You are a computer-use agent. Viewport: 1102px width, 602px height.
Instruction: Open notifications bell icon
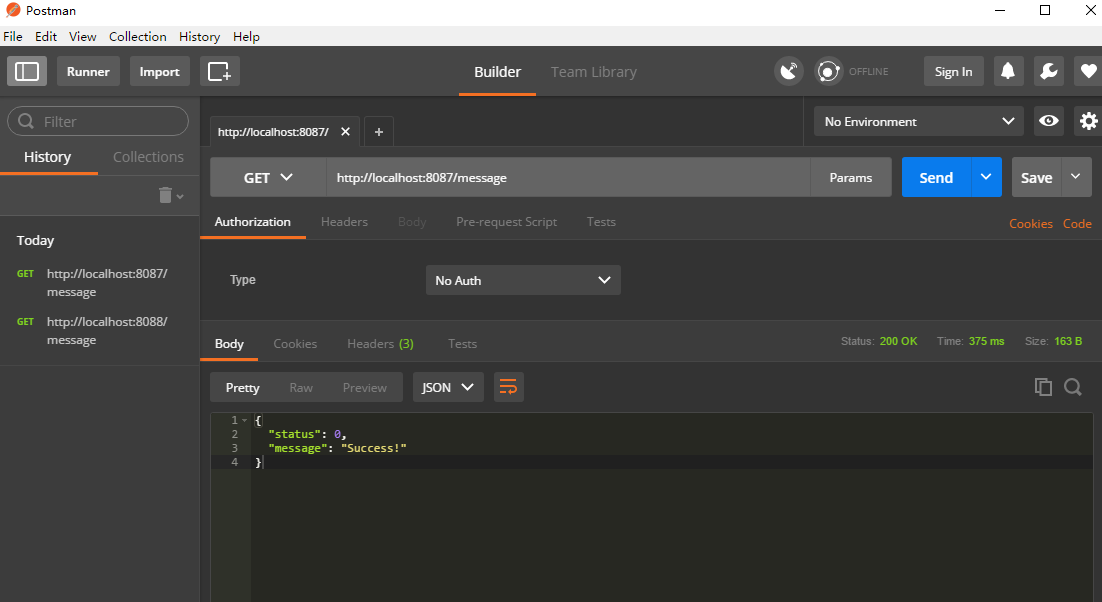pos(1008,71)
